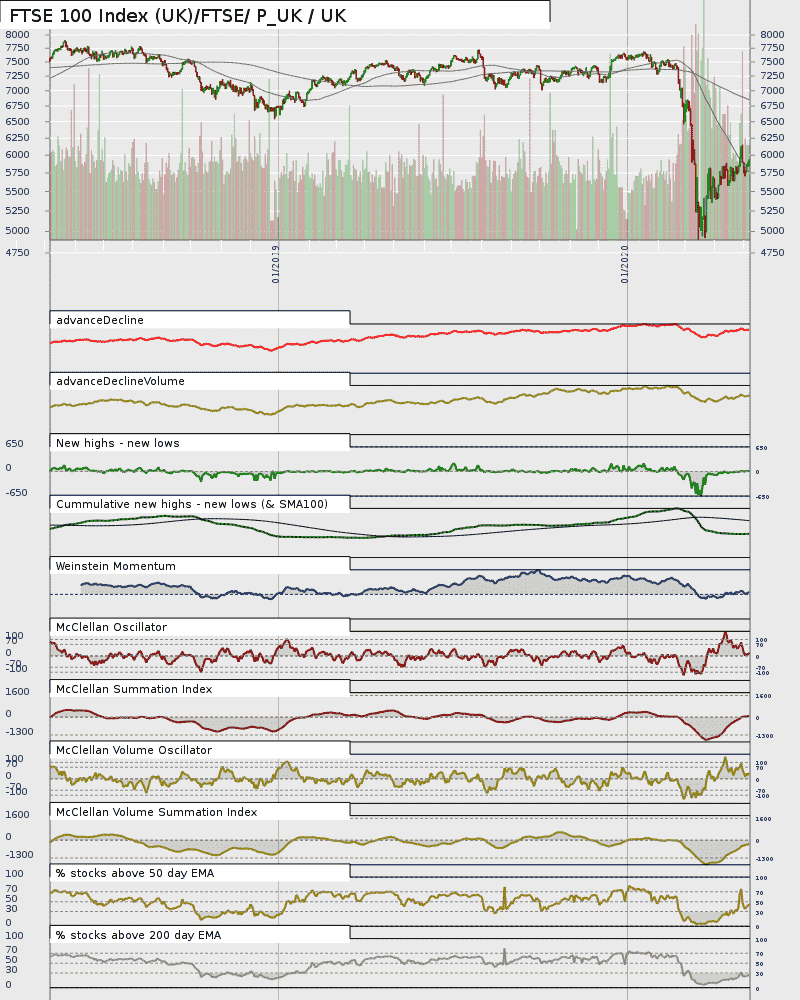Select the Weinstein Momentum panel label
This screenshot has width=800, height=1000.
click(115, 566)
